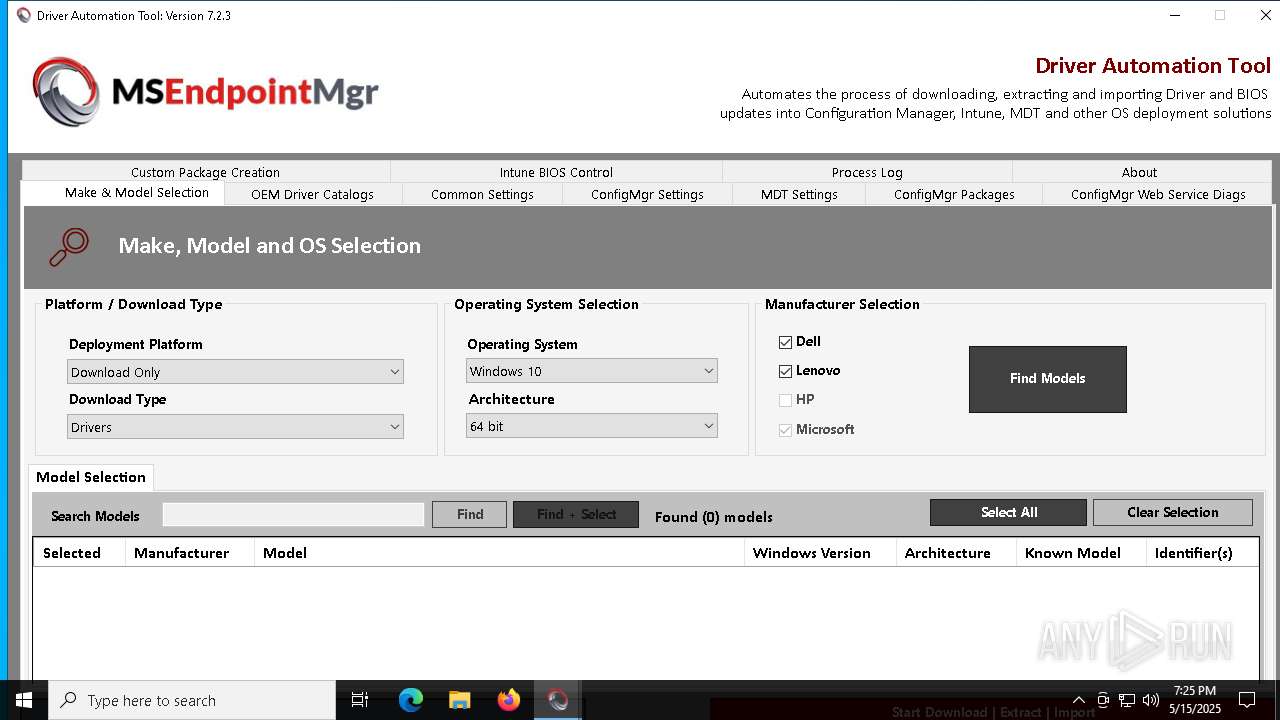1280x720 pixels.
Task: Open the Deployment Platform dropdown
Action: 235,372
